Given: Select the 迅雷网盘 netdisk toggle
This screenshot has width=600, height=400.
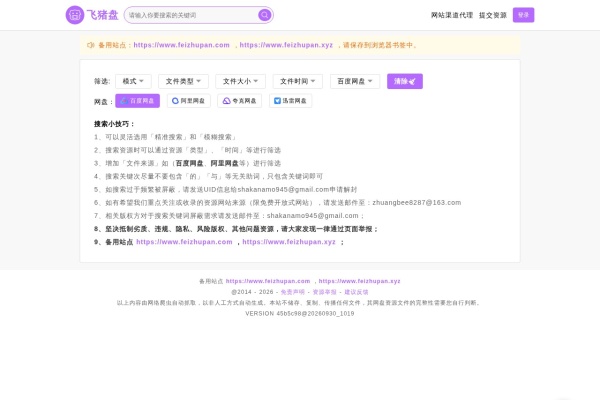Looking at the screenshot, I should (290, 101).
